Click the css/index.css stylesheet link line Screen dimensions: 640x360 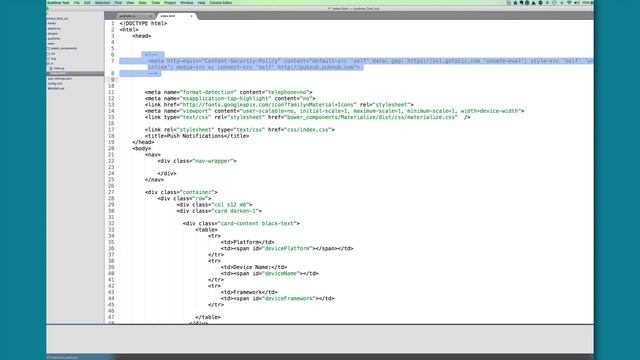[x=240, y=129]
